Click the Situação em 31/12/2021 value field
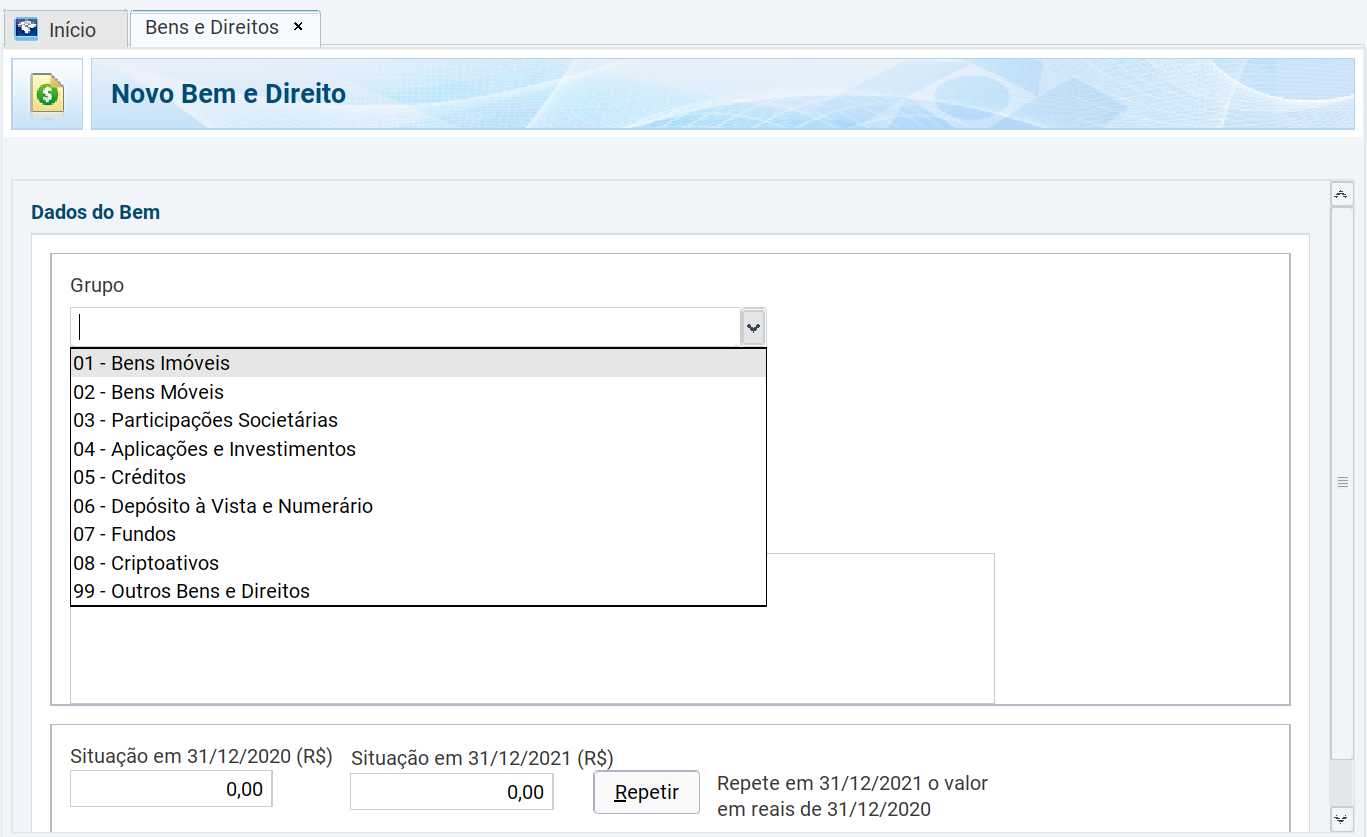Screen dimensions: 1367x837 coord(451,792)
